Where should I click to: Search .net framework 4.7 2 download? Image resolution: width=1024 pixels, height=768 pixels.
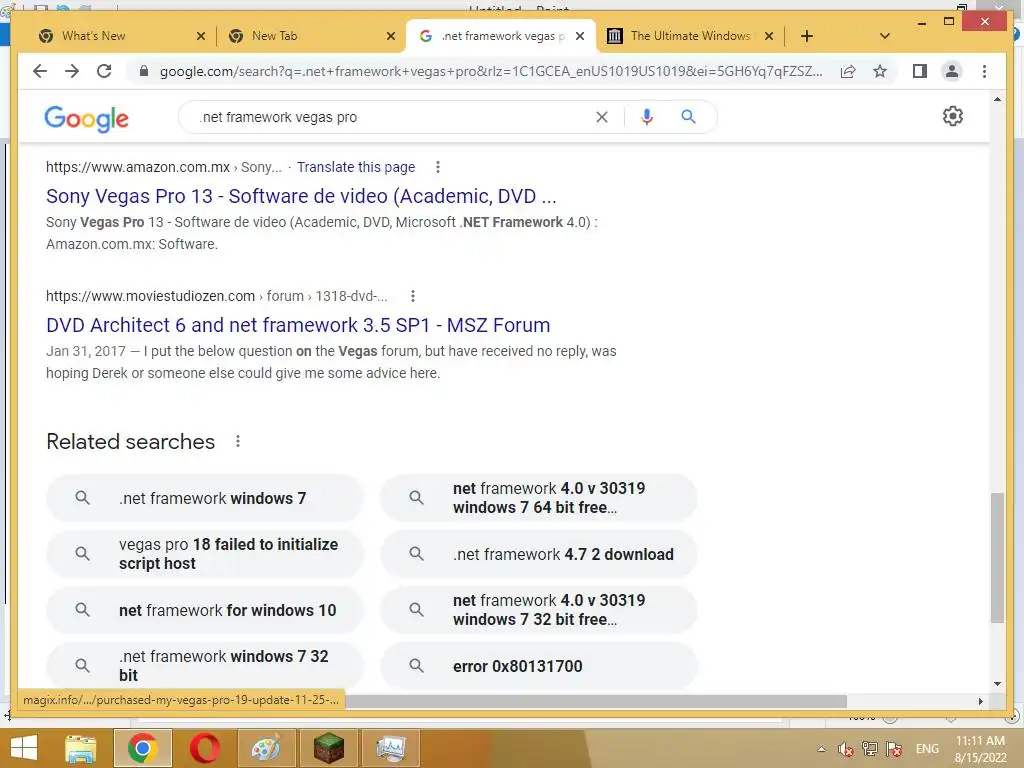(539, 554)
